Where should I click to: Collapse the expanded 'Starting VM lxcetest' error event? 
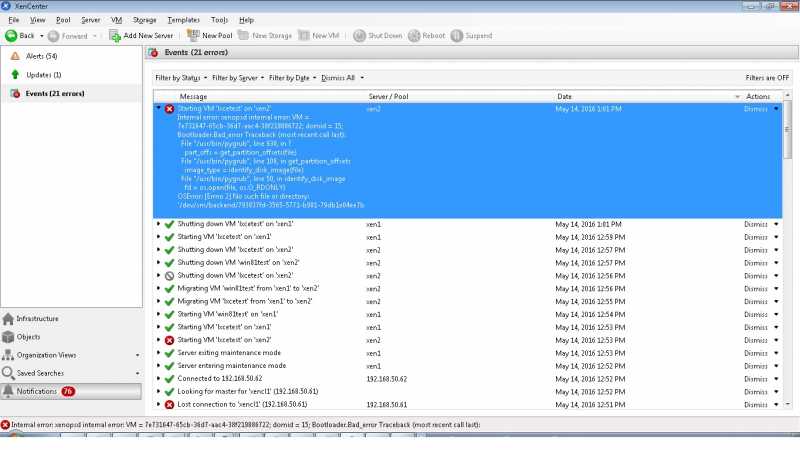coord(158,108)
